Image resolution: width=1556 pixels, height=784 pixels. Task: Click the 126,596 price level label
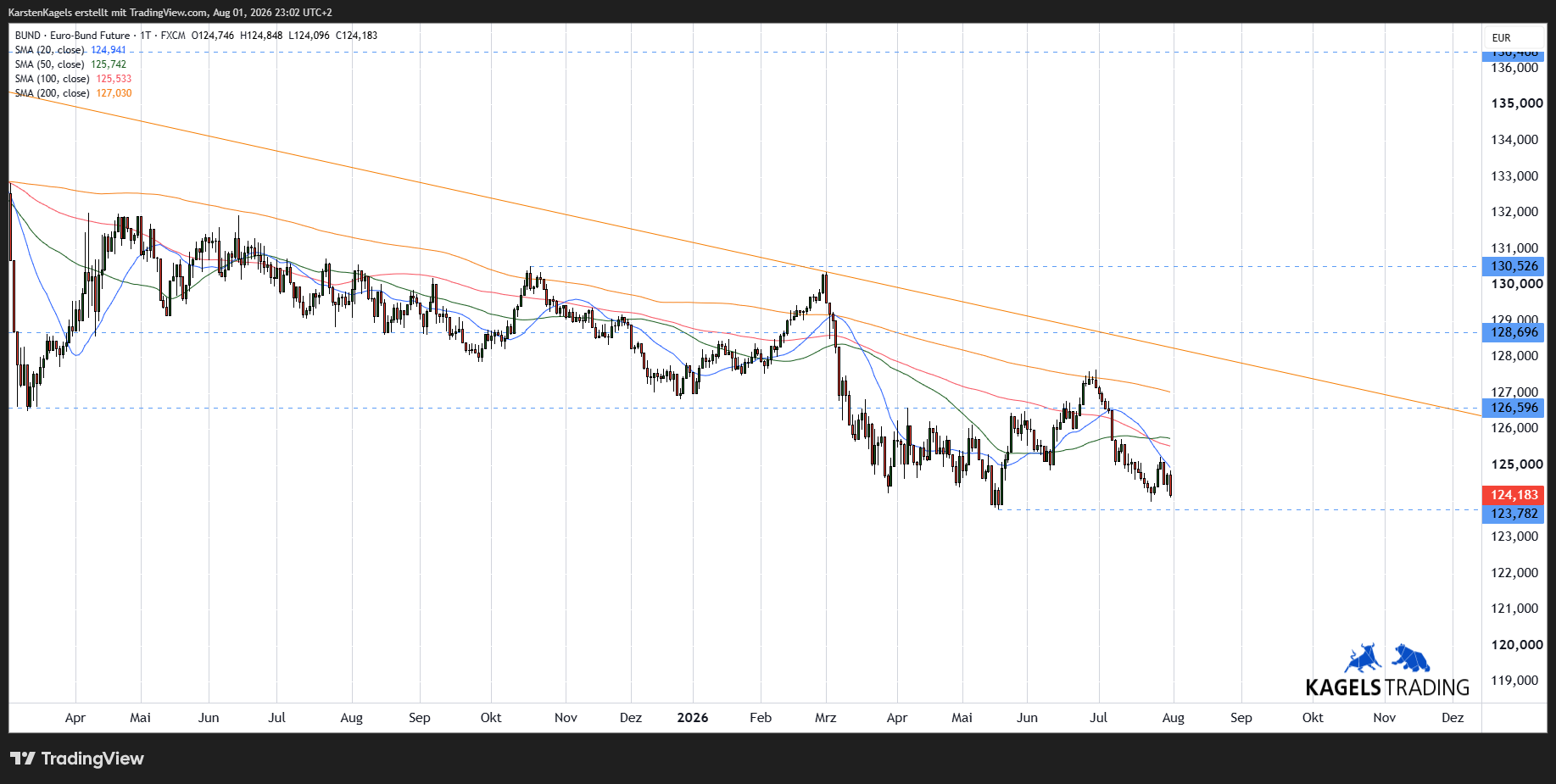(1514, 408)
